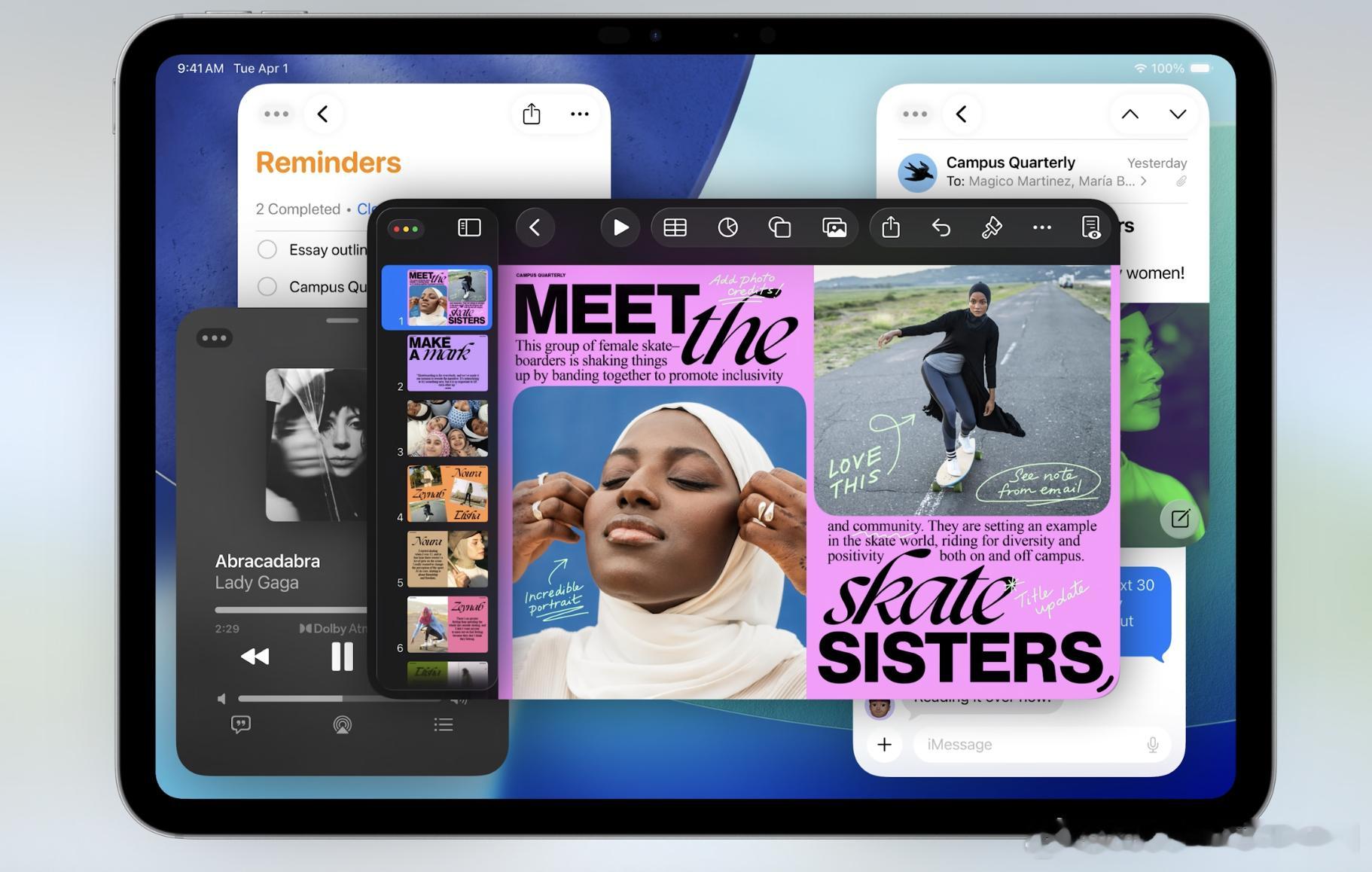Mute using the low volume icon
The width and height of the screenshot is (1372, 872).
pyautogui.click(x=221, y=699)
